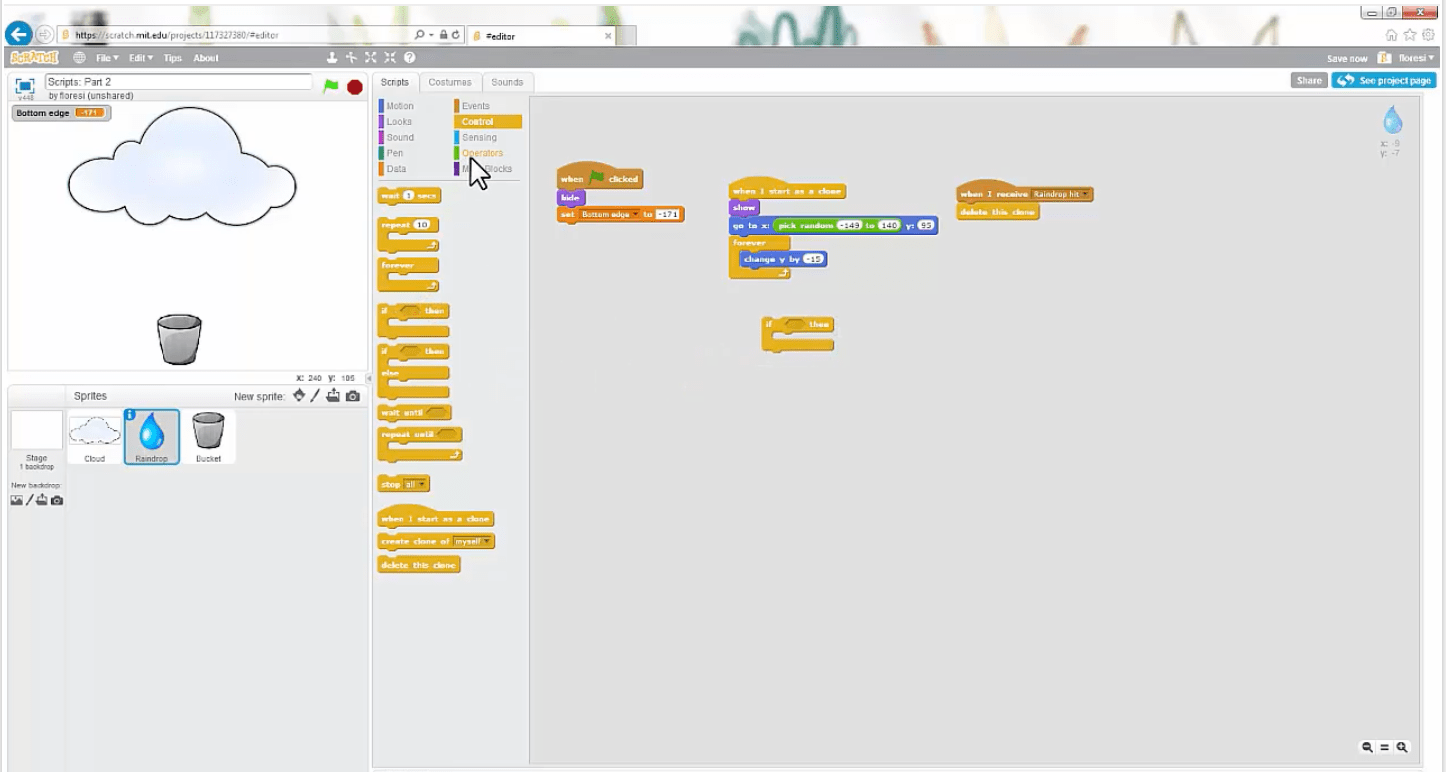Image resolution: width=1446 pixels, height=772 pixels.
Task: Select the Bucket sprite thumbnail
Action: click(x=209, y=435)
